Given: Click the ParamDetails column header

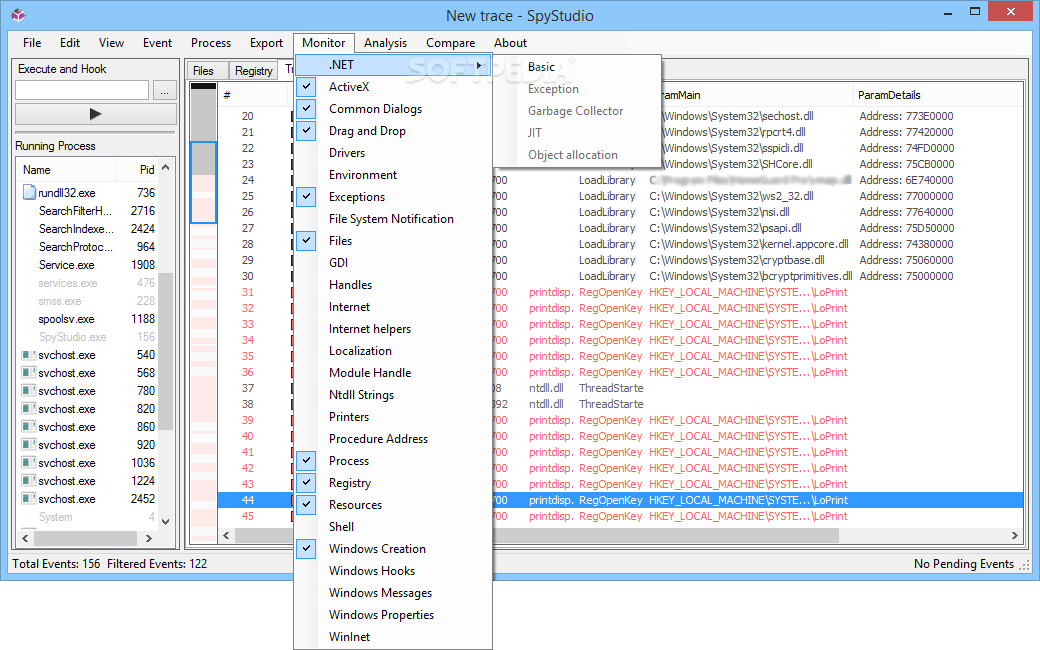Looking at the screenshot, I should coord(889,95).
